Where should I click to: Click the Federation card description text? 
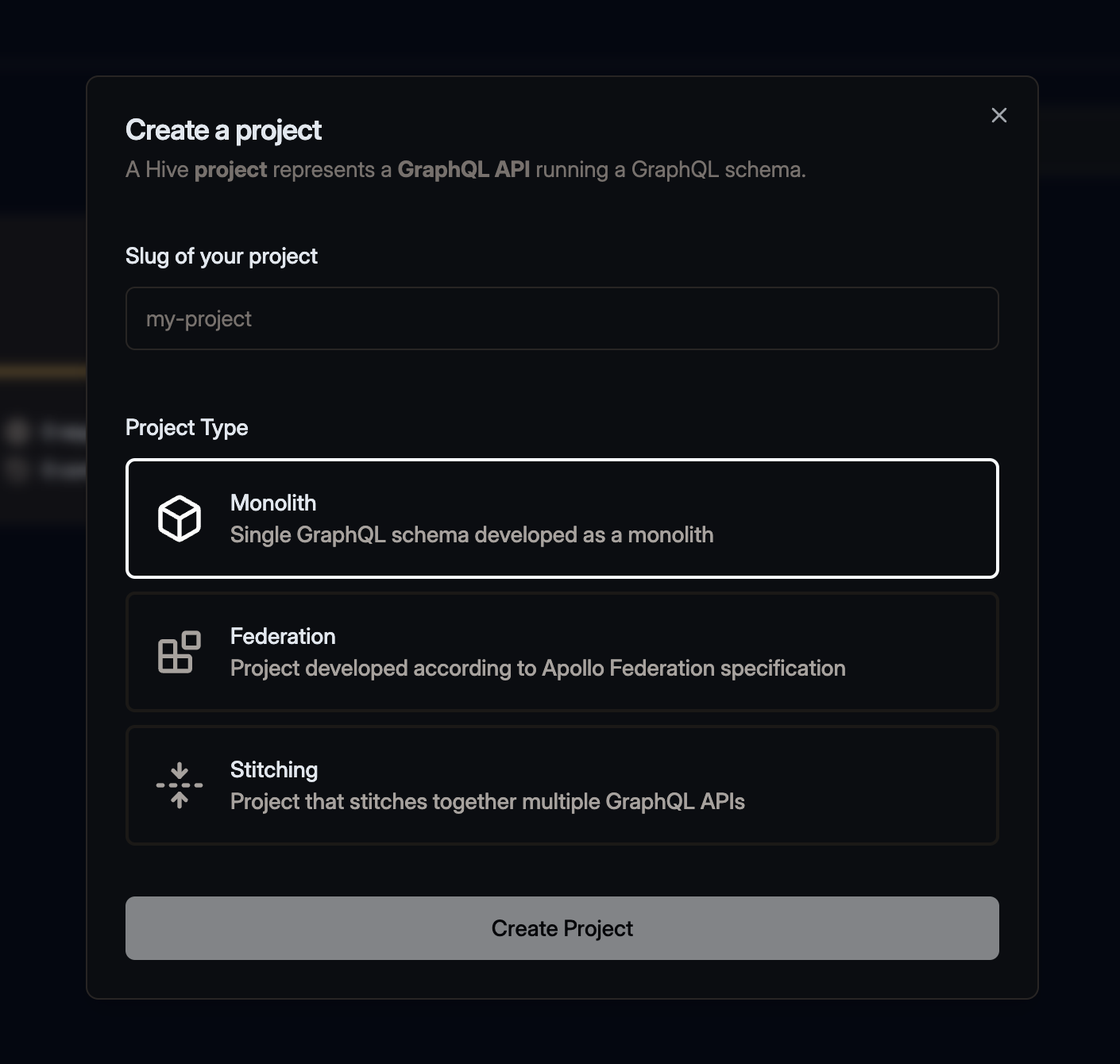pos(538,668)
